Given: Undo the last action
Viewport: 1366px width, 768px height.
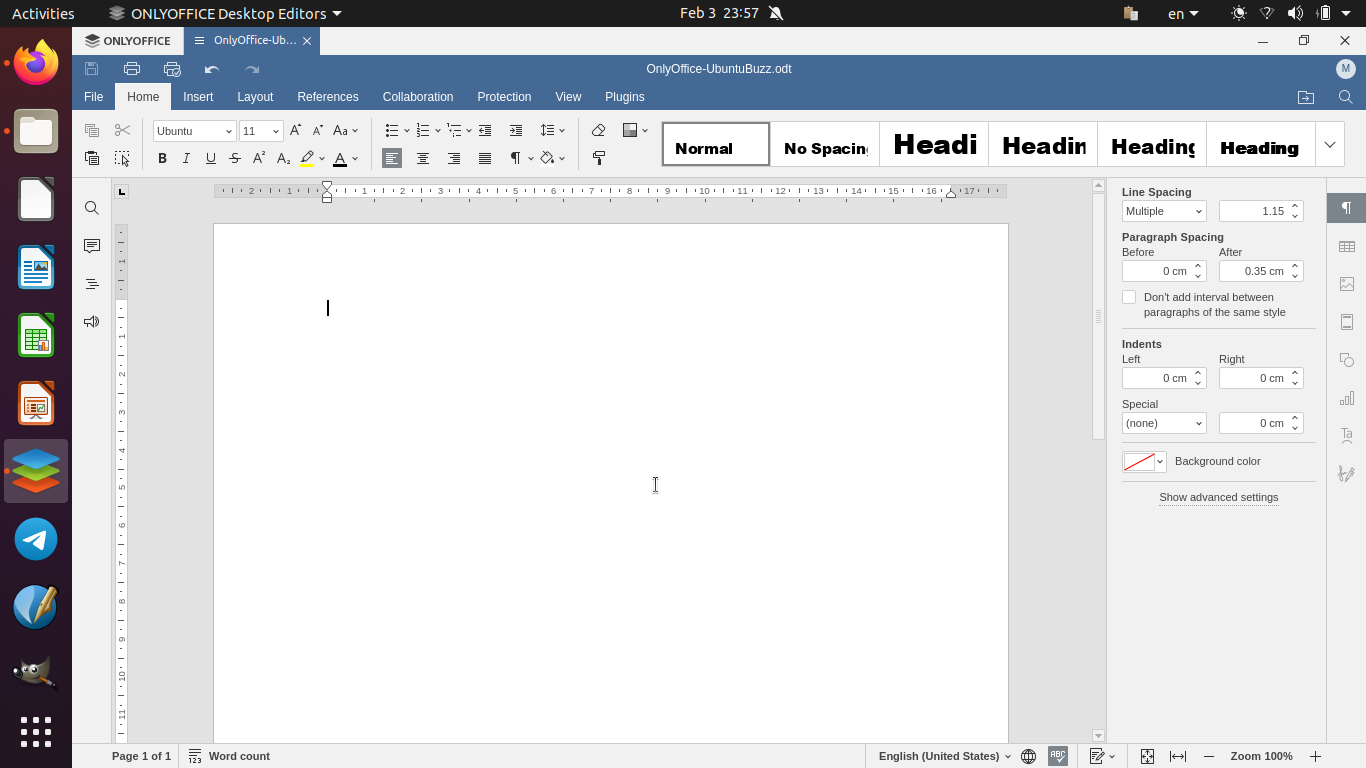Looking at the screenshot, I should pyautogui.click(x=212, y=69).
